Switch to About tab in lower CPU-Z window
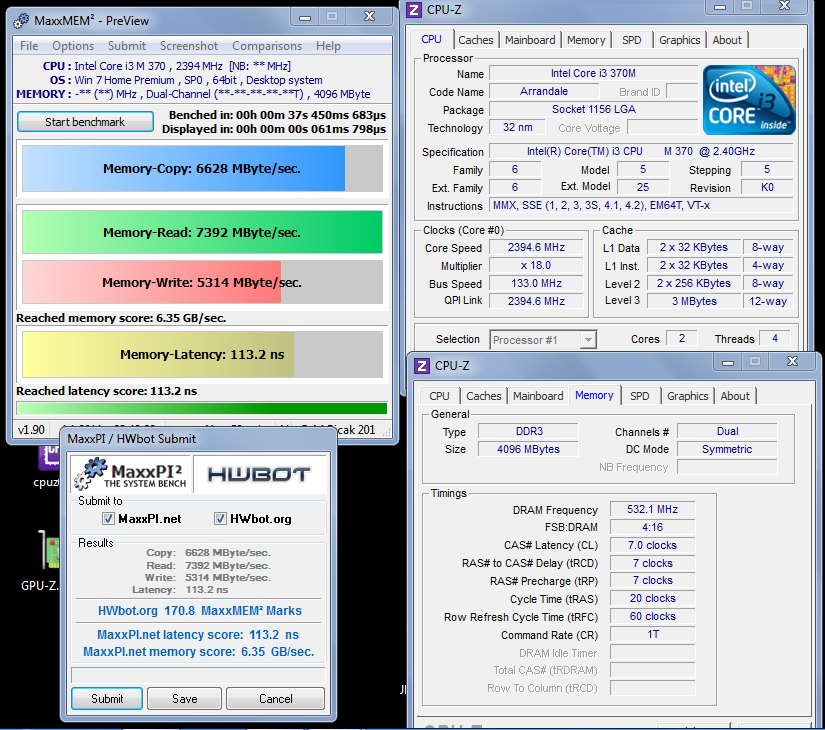 [x=735, y=396]
